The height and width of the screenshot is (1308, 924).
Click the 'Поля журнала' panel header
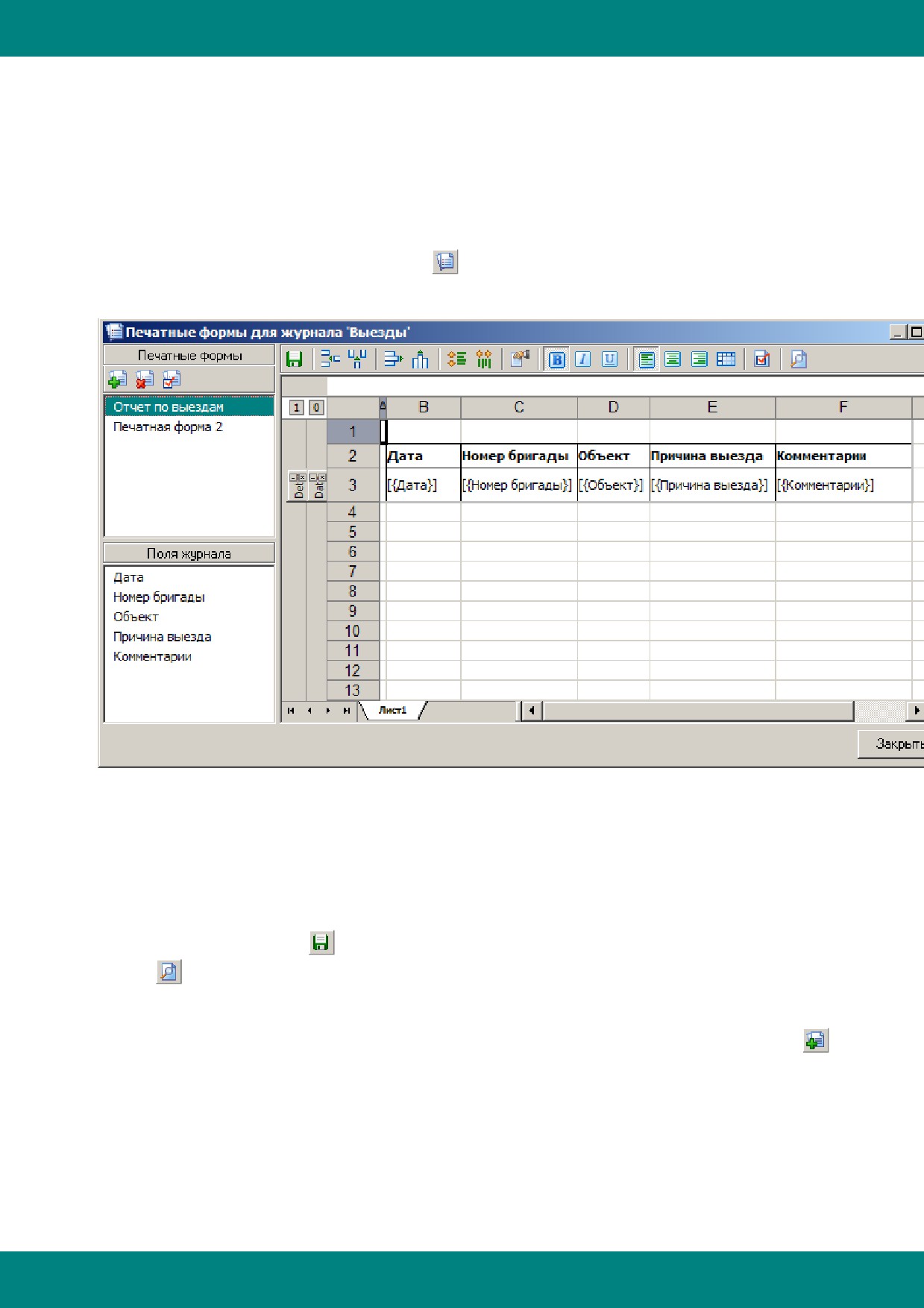[x=189, y=553]
